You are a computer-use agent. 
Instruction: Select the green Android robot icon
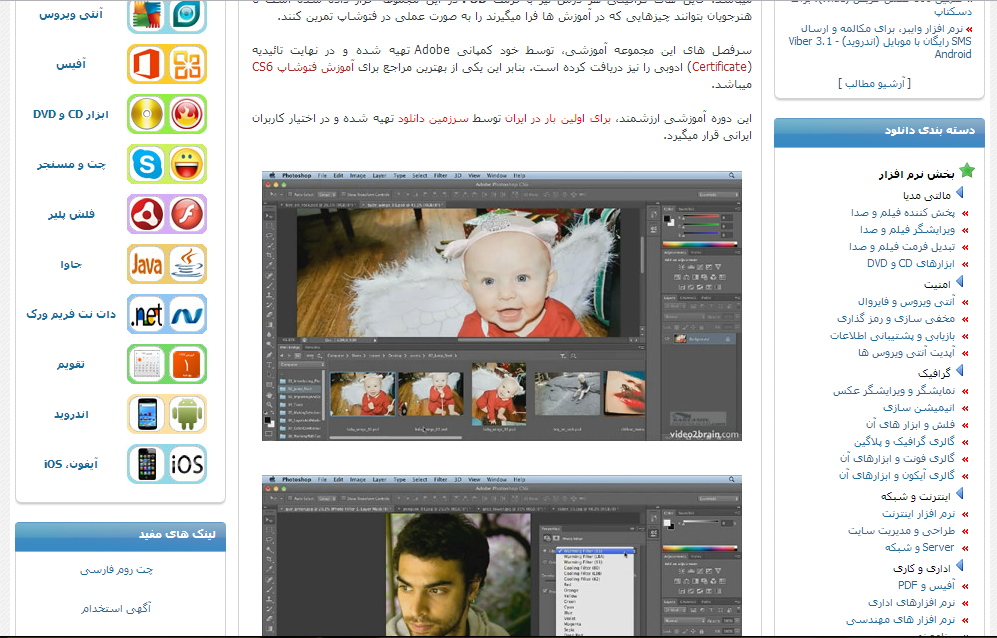pyautogui.click(x=187, y=414)
